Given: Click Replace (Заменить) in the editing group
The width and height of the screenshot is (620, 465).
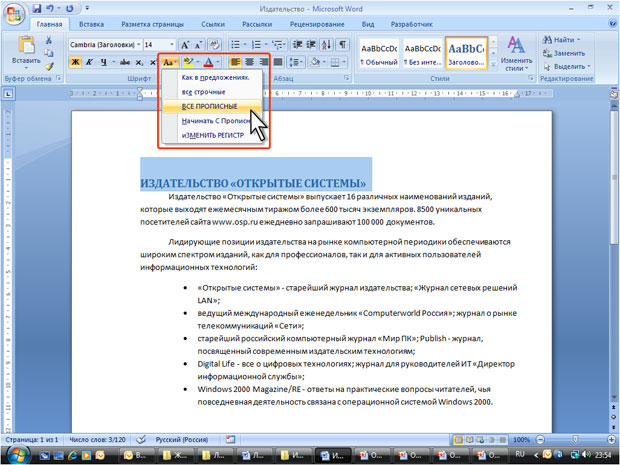Looking at the screenshot, I should point(564,53).
